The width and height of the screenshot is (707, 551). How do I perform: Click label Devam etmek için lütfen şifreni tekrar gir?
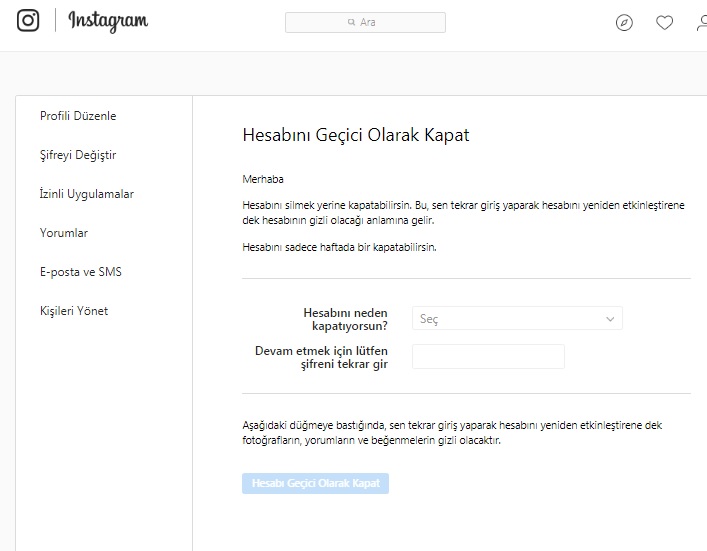(x=321, y=357)
